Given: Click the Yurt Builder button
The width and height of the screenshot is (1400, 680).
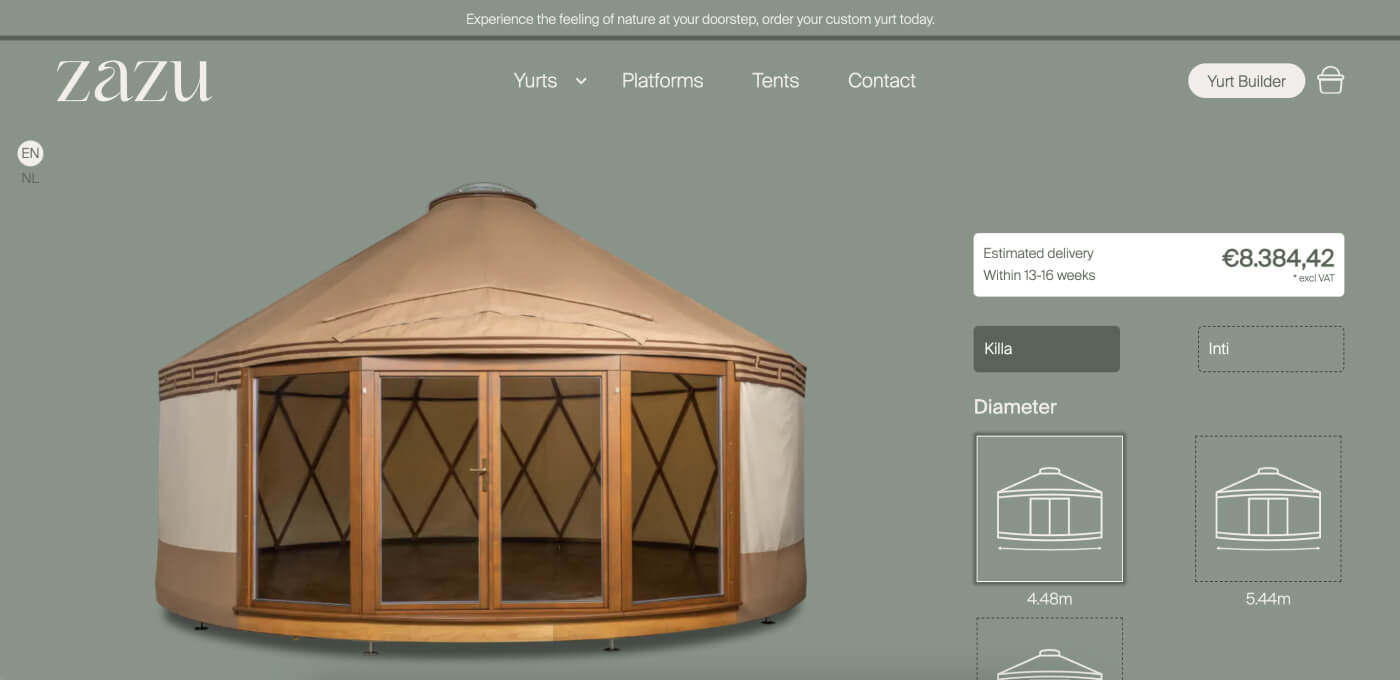Looking at the screenshot, I should 1246,80.
